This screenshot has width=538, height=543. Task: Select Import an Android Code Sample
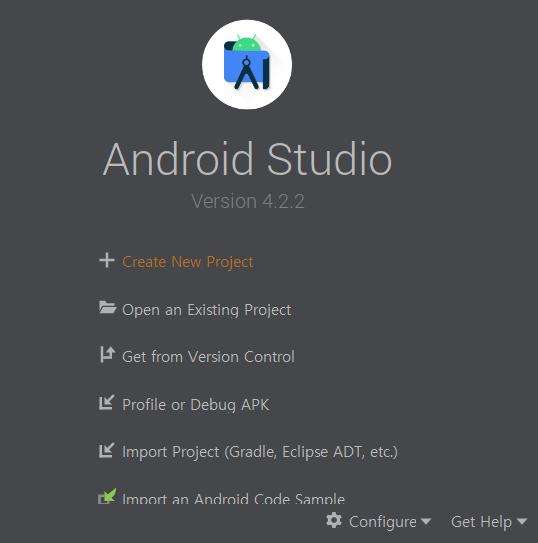click(234, 499)
